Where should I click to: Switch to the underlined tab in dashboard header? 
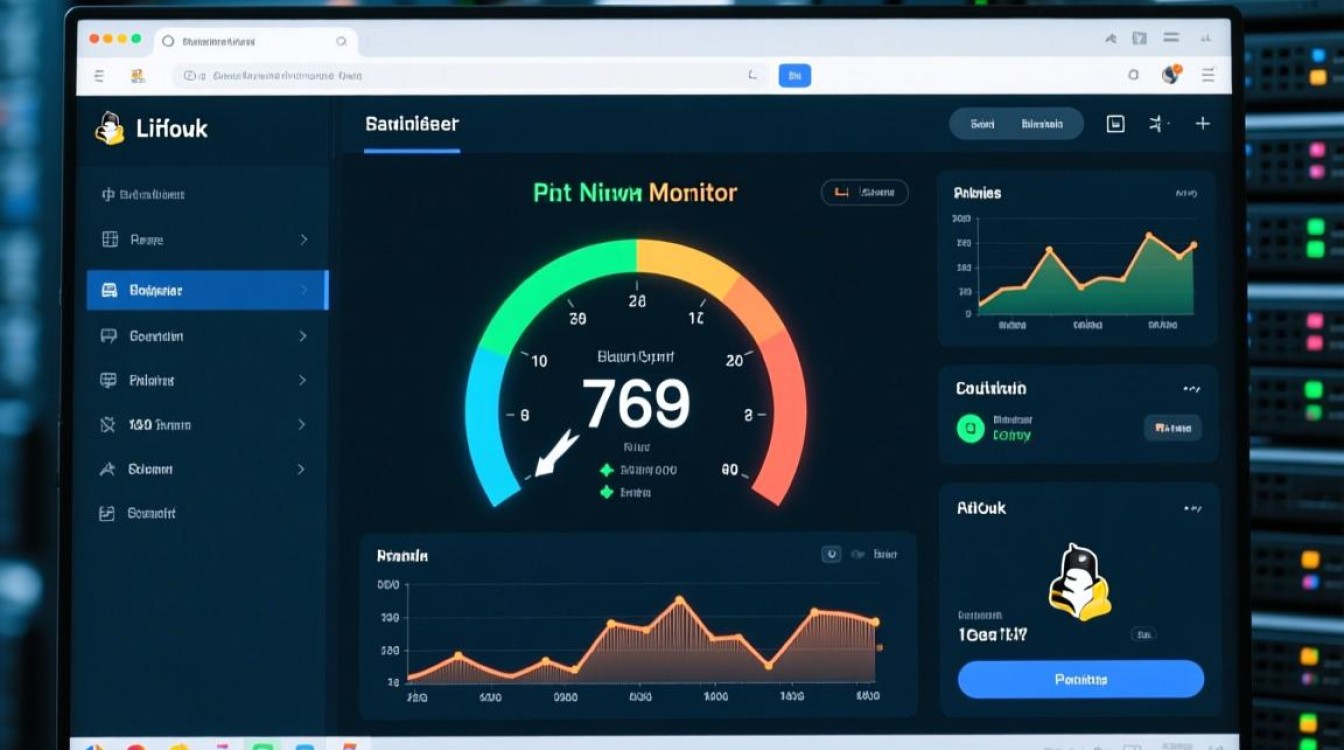pyautogui.click(x=412, y=125)
